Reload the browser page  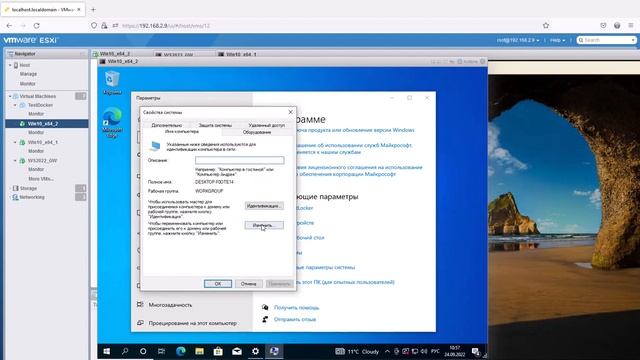[36, 25]
